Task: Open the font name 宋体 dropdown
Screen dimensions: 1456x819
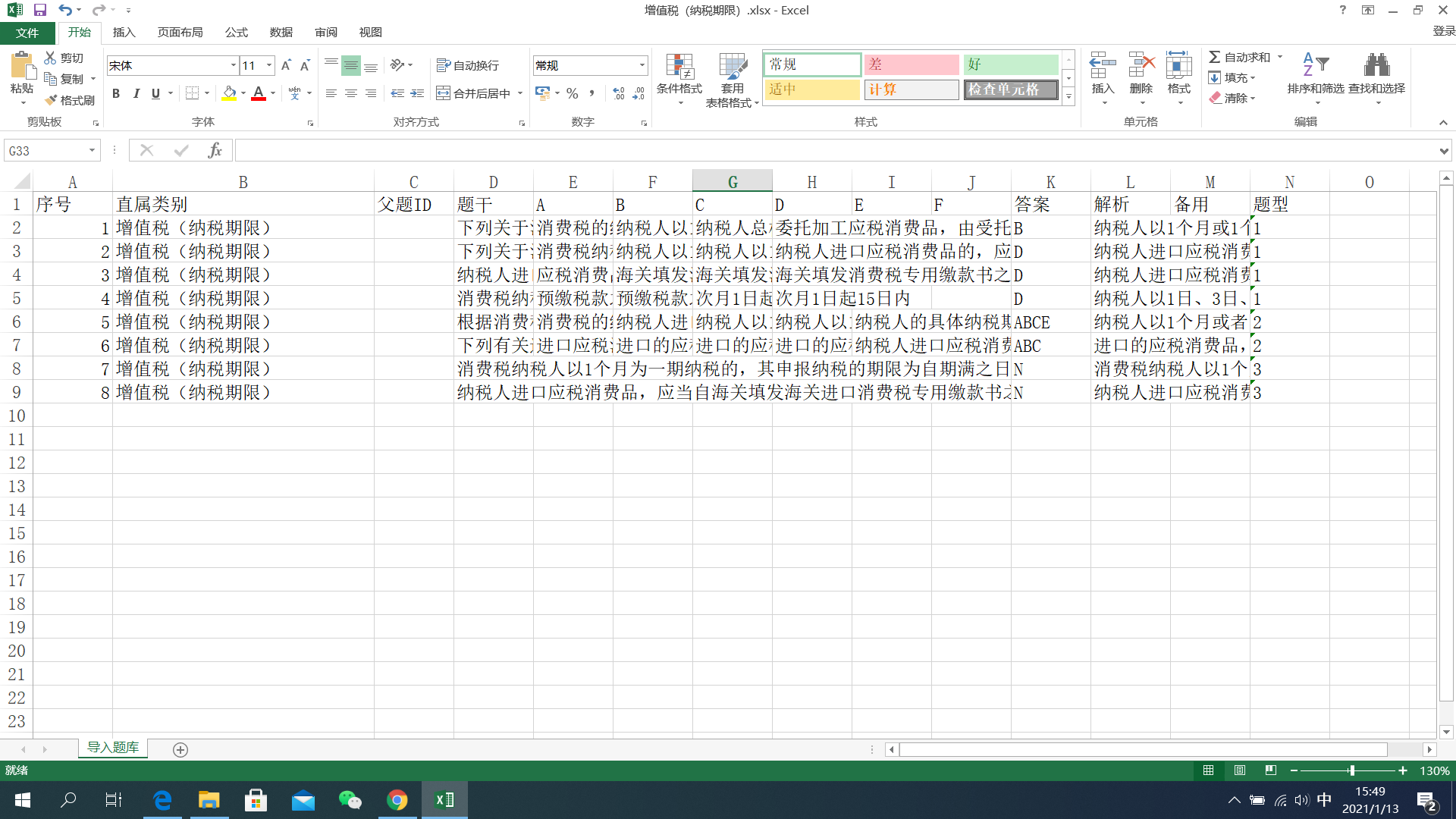Action: point(233,65)
